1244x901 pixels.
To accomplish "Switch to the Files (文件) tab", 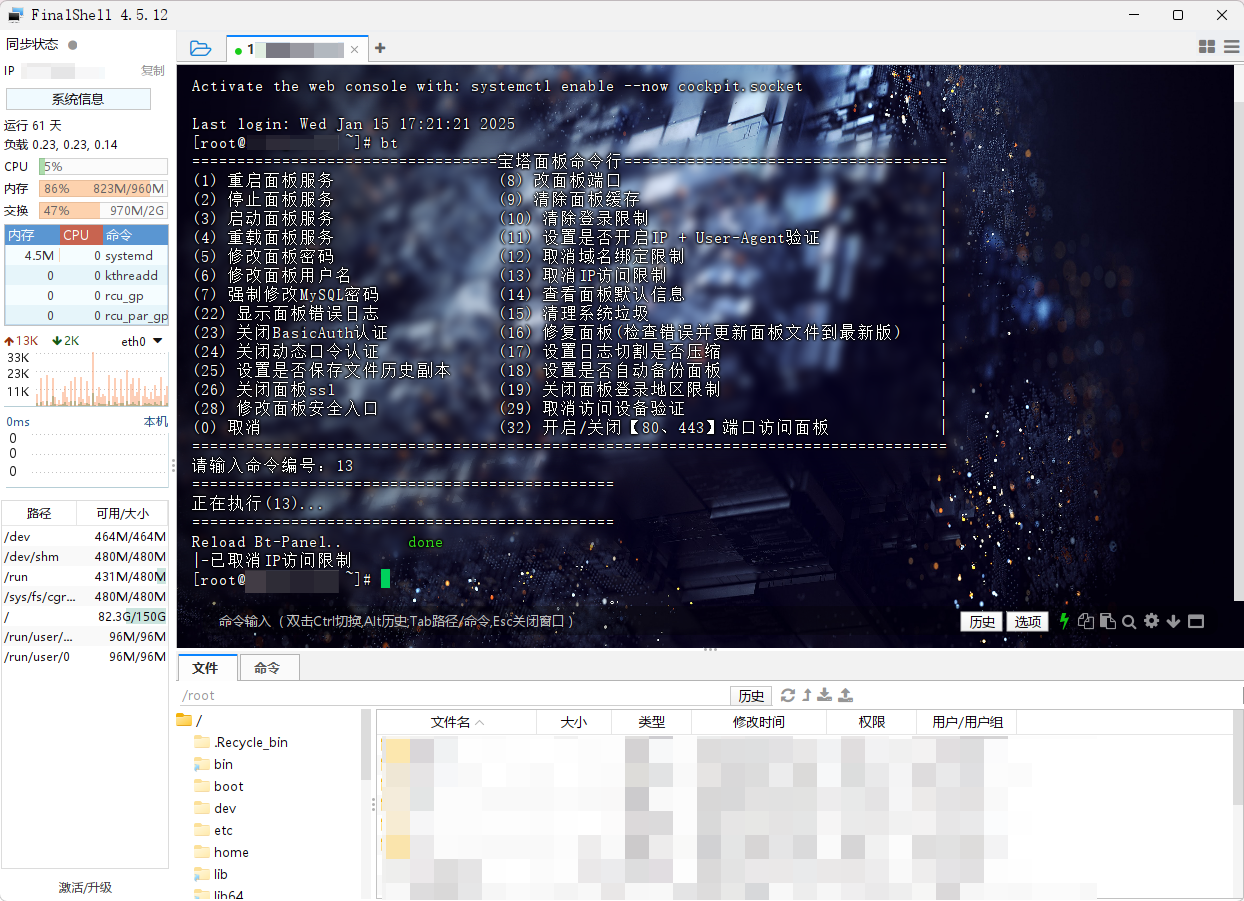I will (205, 668).
